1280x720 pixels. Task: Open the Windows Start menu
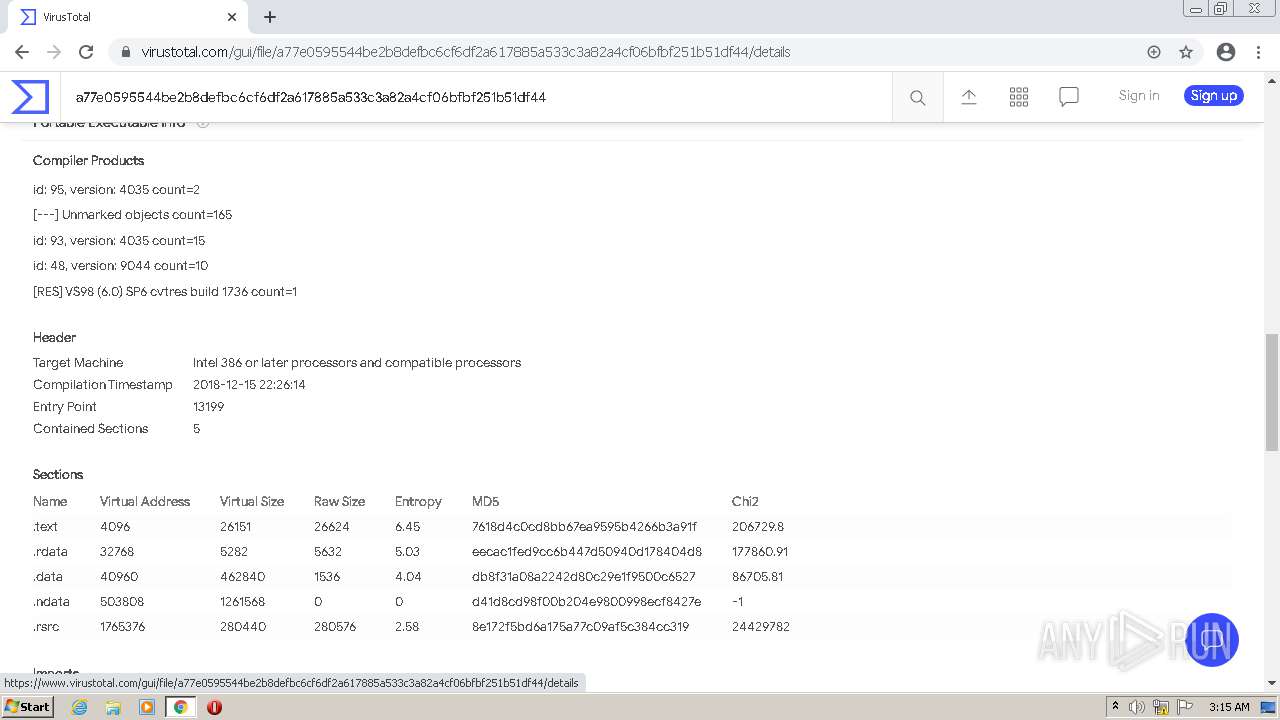[x=27, y=707]
